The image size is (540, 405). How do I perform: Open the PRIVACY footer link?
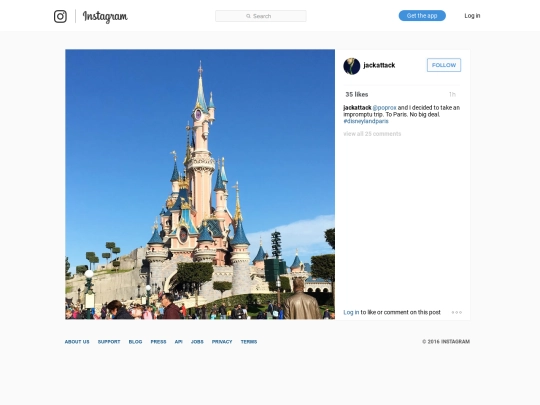pos(222,342)
